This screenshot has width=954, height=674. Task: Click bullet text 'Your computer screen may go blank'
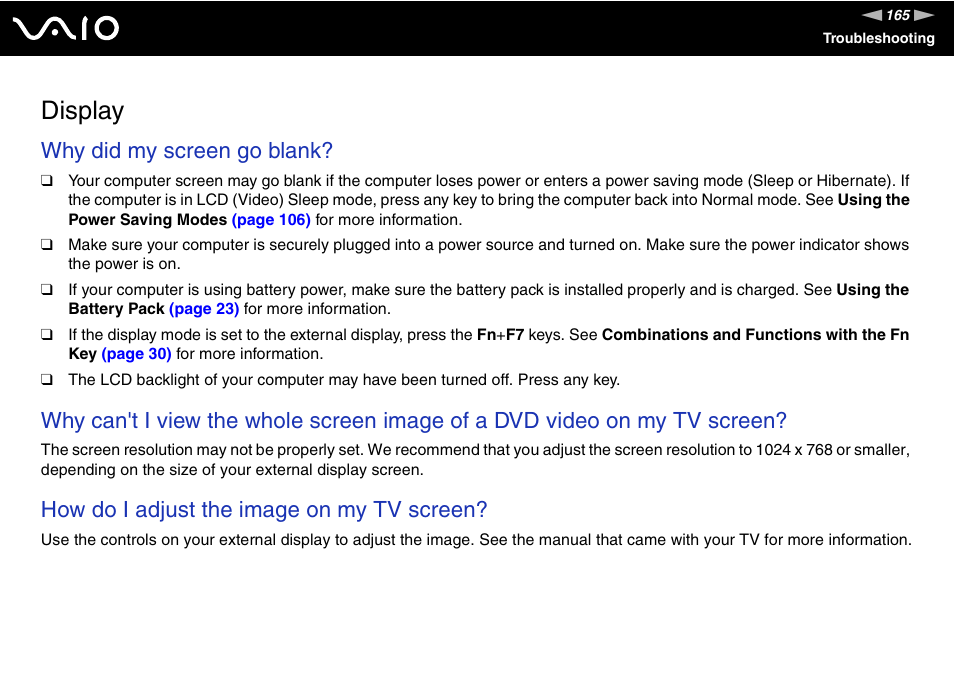(x=489, y=200)
